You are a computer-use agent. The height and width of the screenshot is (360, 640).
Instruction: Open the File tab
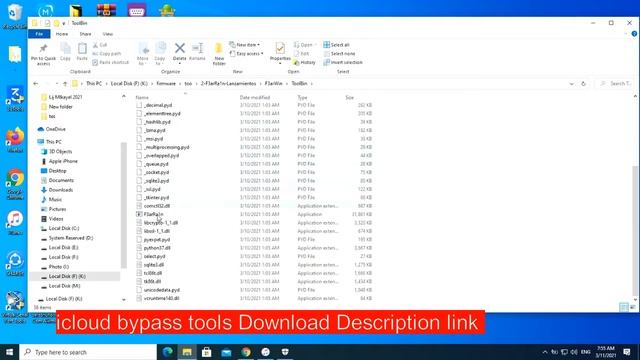[x=39, y=34]
